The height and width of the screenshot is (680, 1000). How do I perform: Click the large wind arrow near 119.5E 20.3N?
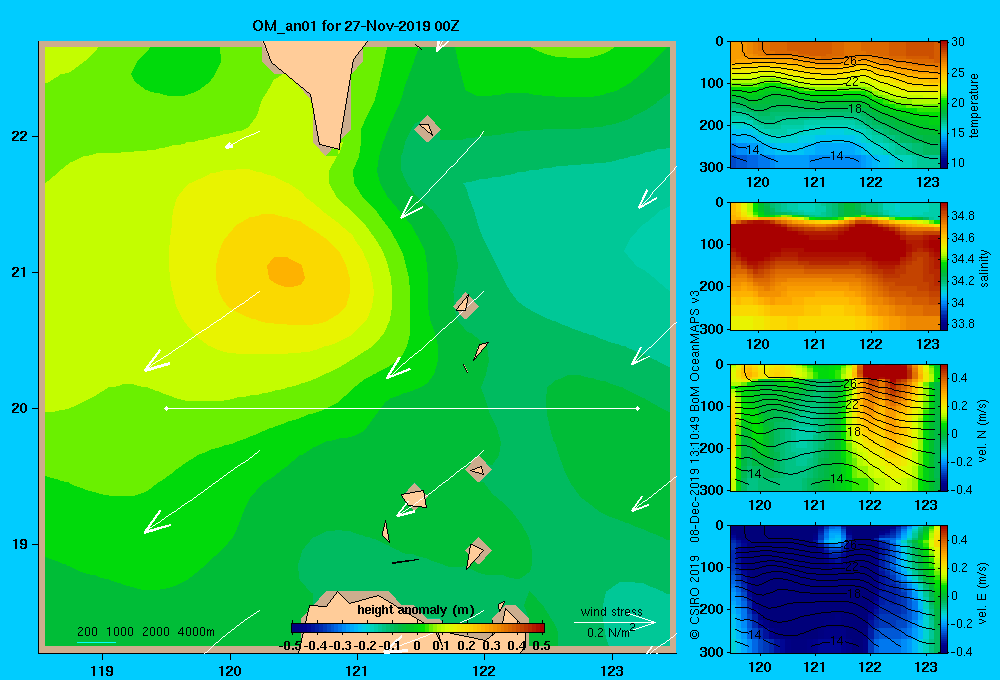coord(202,331)
